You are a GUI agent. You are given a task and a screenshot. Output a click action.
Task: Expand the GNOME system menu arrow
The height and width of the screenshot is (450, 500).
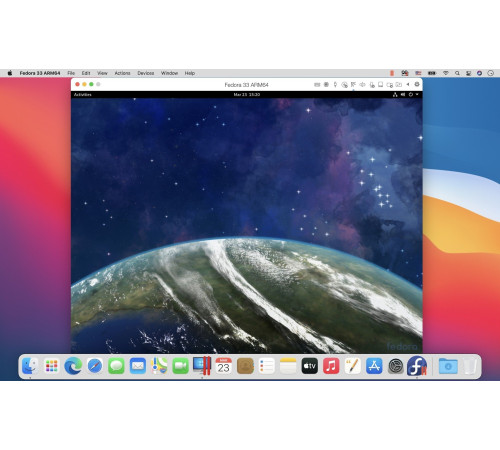417,95
